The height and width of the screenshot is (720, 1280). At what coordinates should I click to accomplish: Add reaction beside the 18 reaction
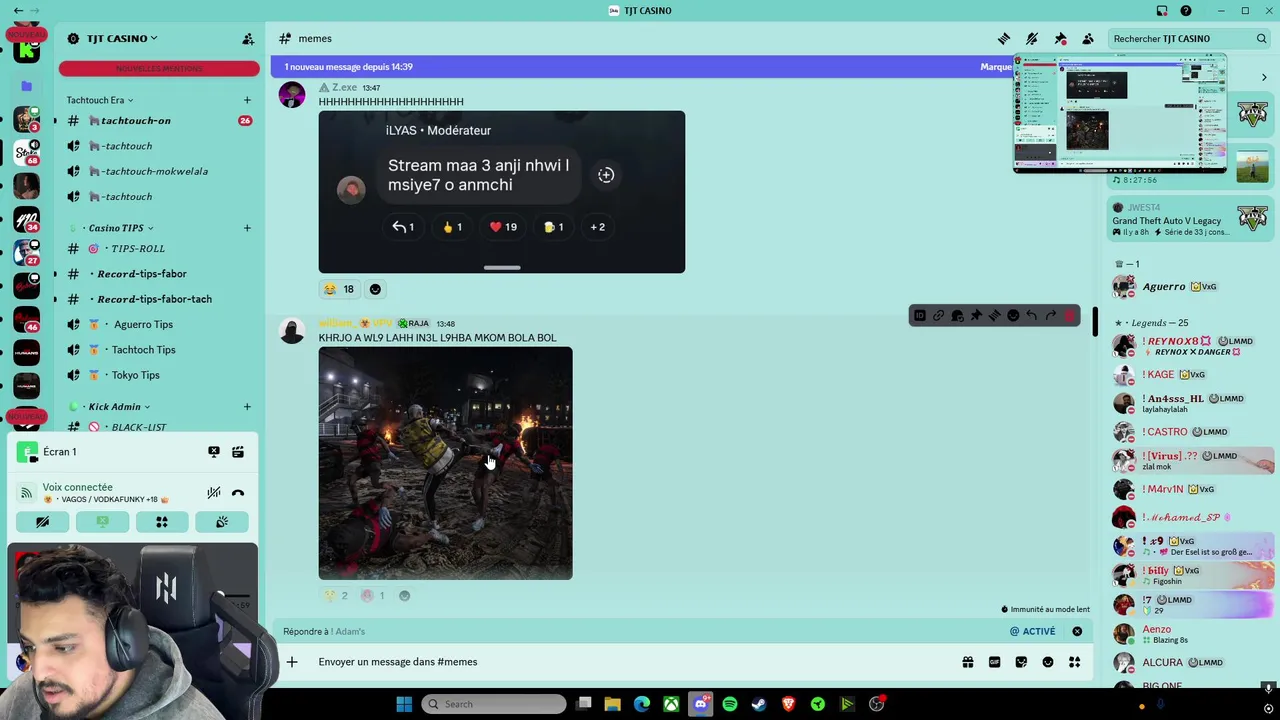(x=375, y=289)
